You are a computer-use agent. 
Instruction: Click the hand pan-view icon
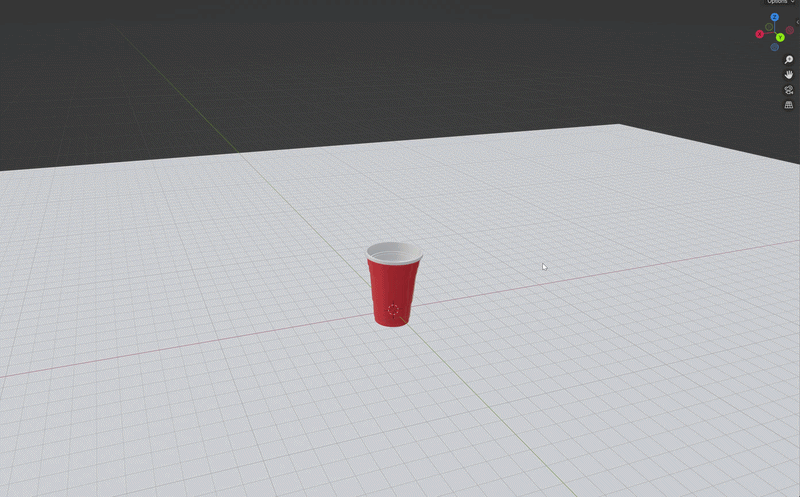point(789,74)
